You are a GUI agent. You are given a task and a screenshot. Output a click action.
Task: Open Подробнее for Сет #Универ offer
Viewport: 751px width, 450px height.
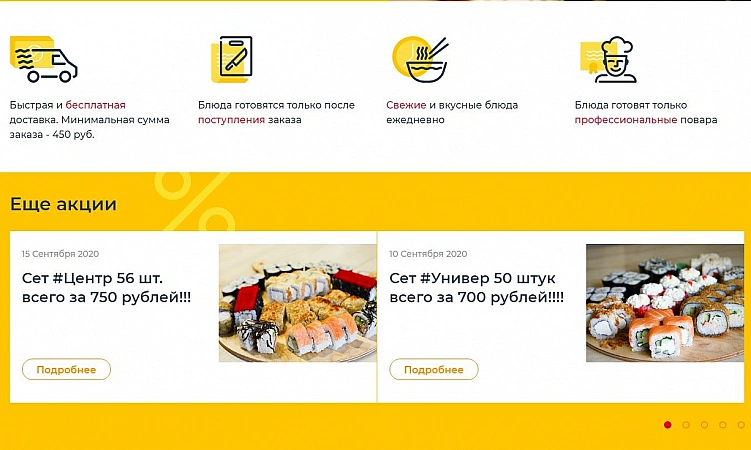point(433,370)
